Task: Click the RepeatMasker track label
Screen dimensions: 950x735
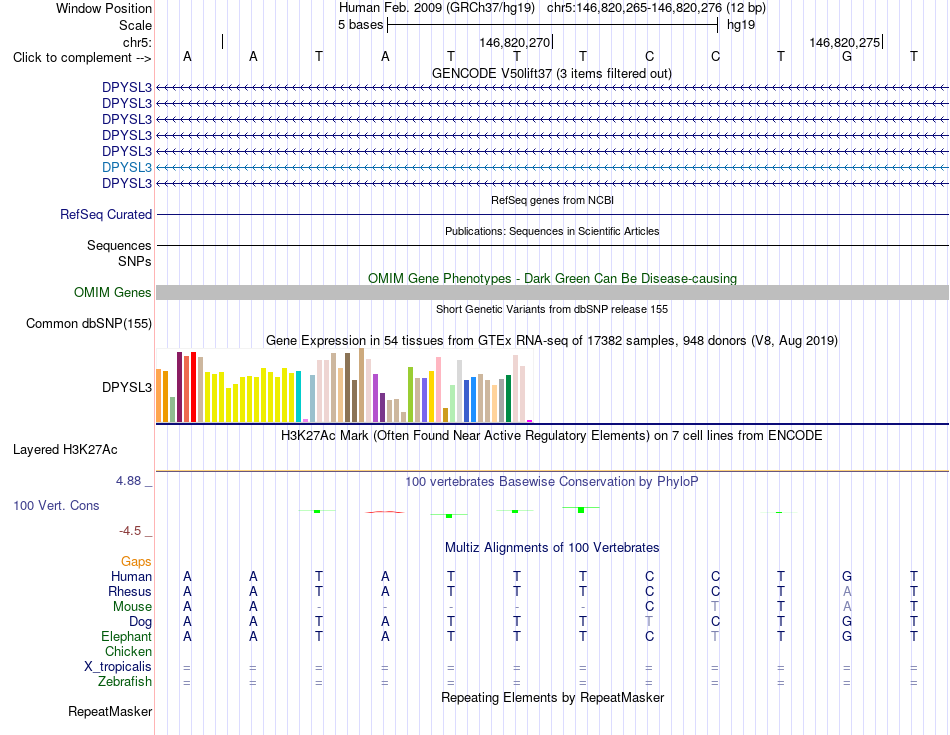Action: 110,711
